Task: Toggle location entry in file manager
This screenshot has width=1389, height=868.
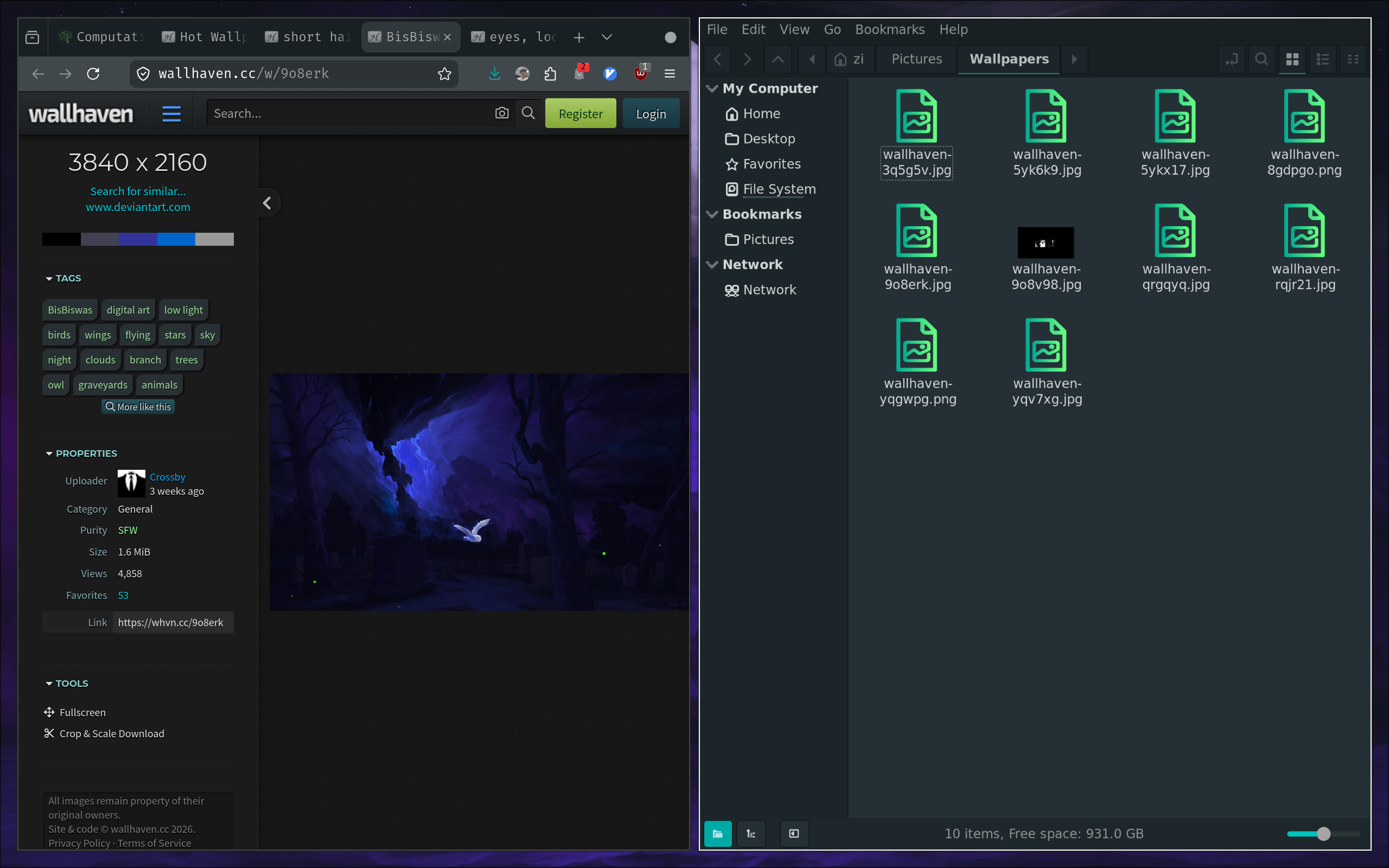Action: coord(1232,59)
